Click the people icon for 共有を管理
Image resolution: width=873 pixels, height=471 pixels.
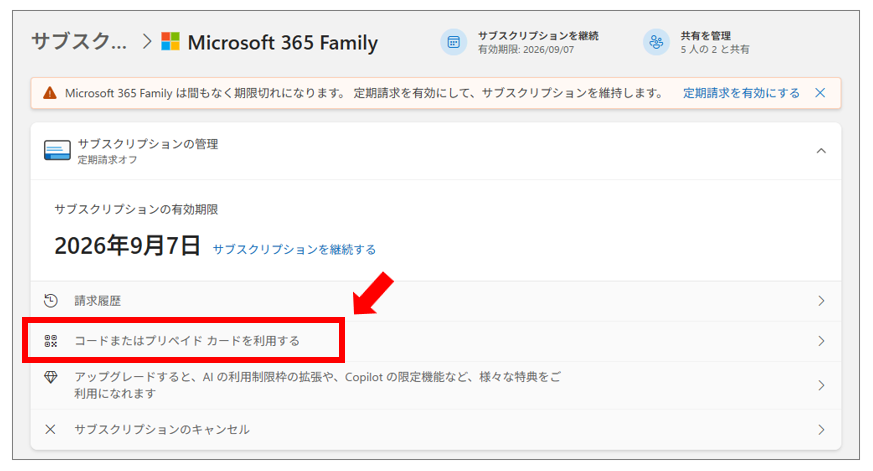point(656,42)
